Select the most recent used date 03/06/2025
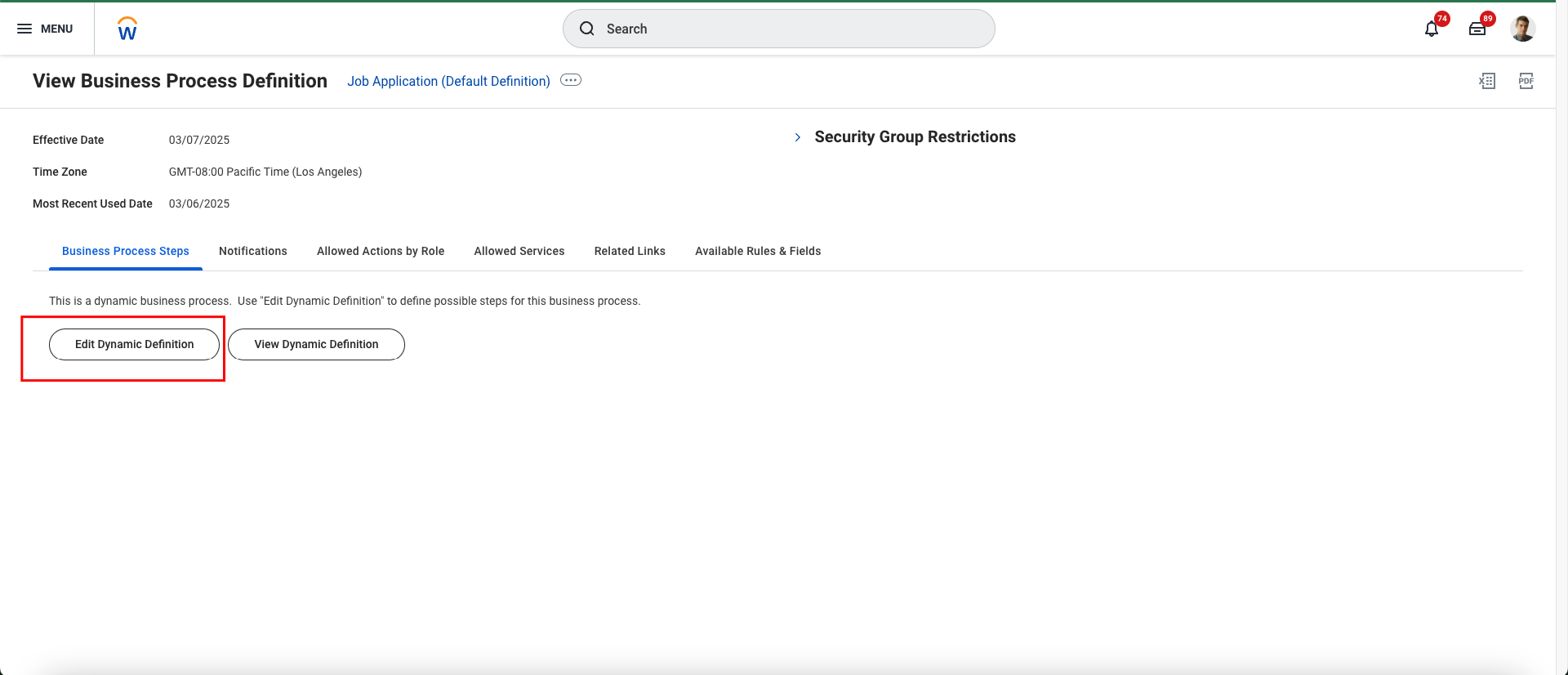Viewport: 1568px width, 675px height. point(199,203)
